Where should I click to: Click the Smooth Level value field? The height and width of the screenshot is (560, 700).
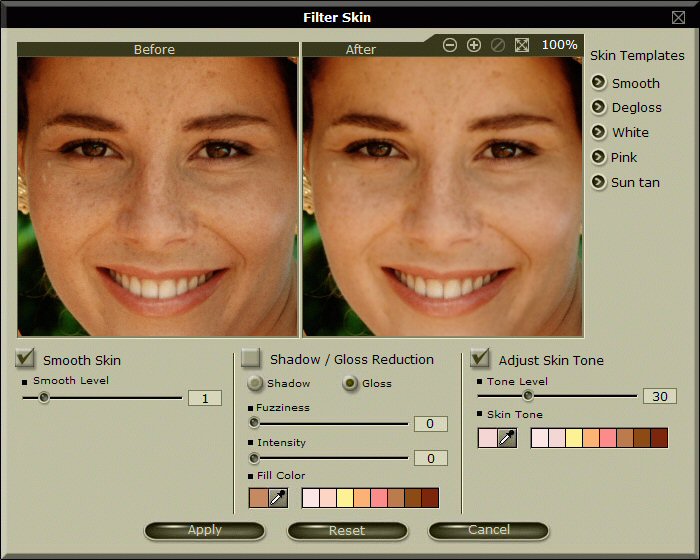(205, 398)
